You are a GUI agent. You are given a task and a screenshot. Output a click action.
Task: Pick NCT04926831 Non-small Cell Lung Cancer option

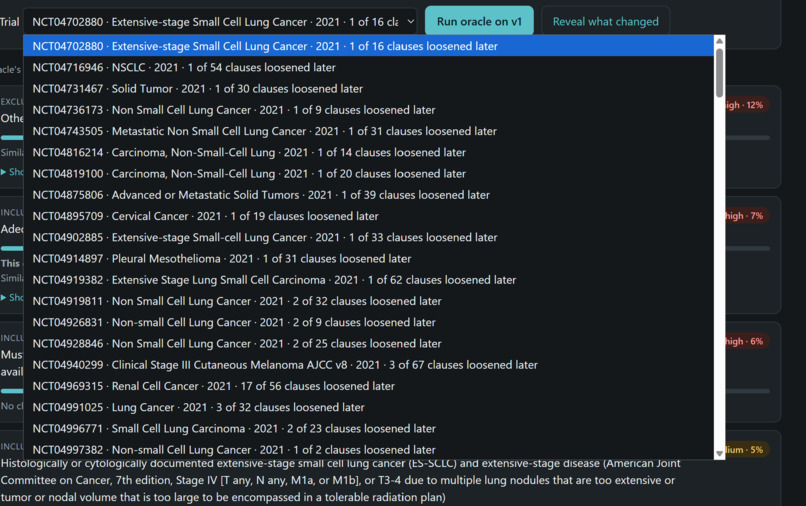369,322
